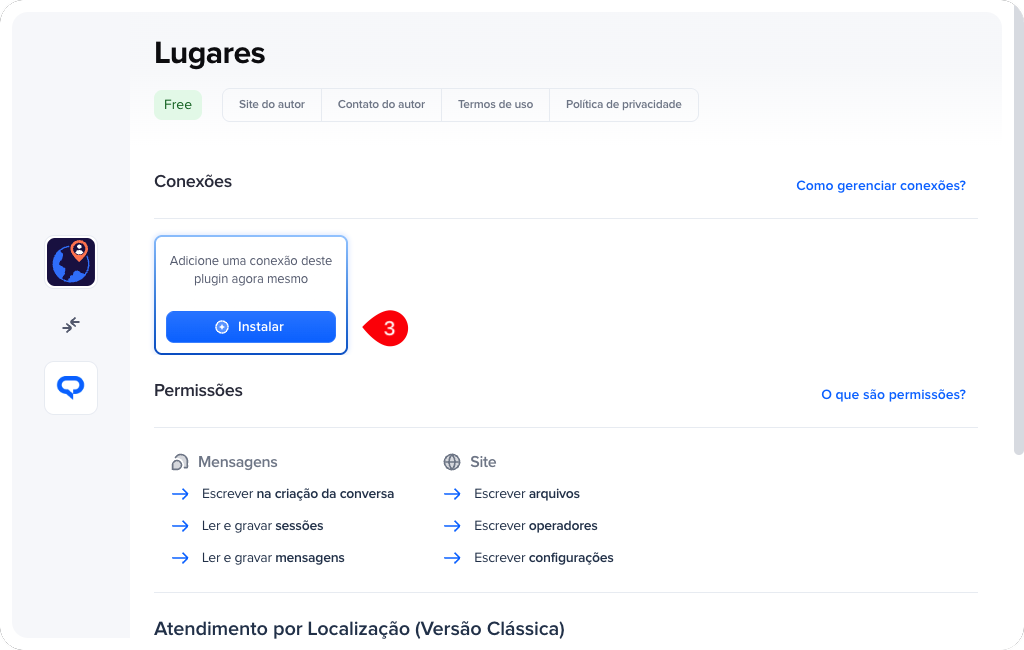Click arrow beside Escrever configurações
This screenshot has height=650, width=1024.
pos(453,558)
